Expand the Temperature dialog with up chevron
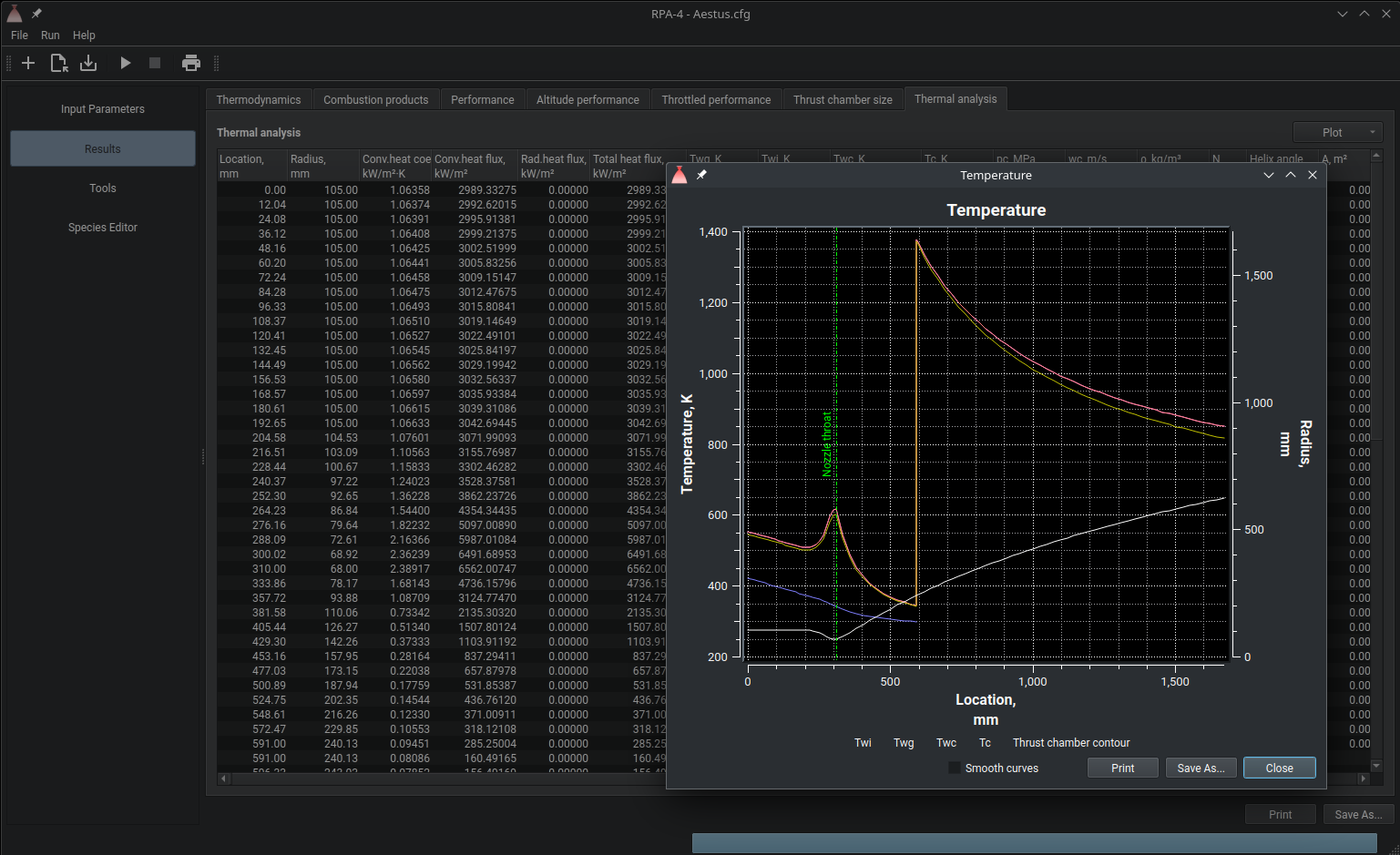 (1291, 175)
